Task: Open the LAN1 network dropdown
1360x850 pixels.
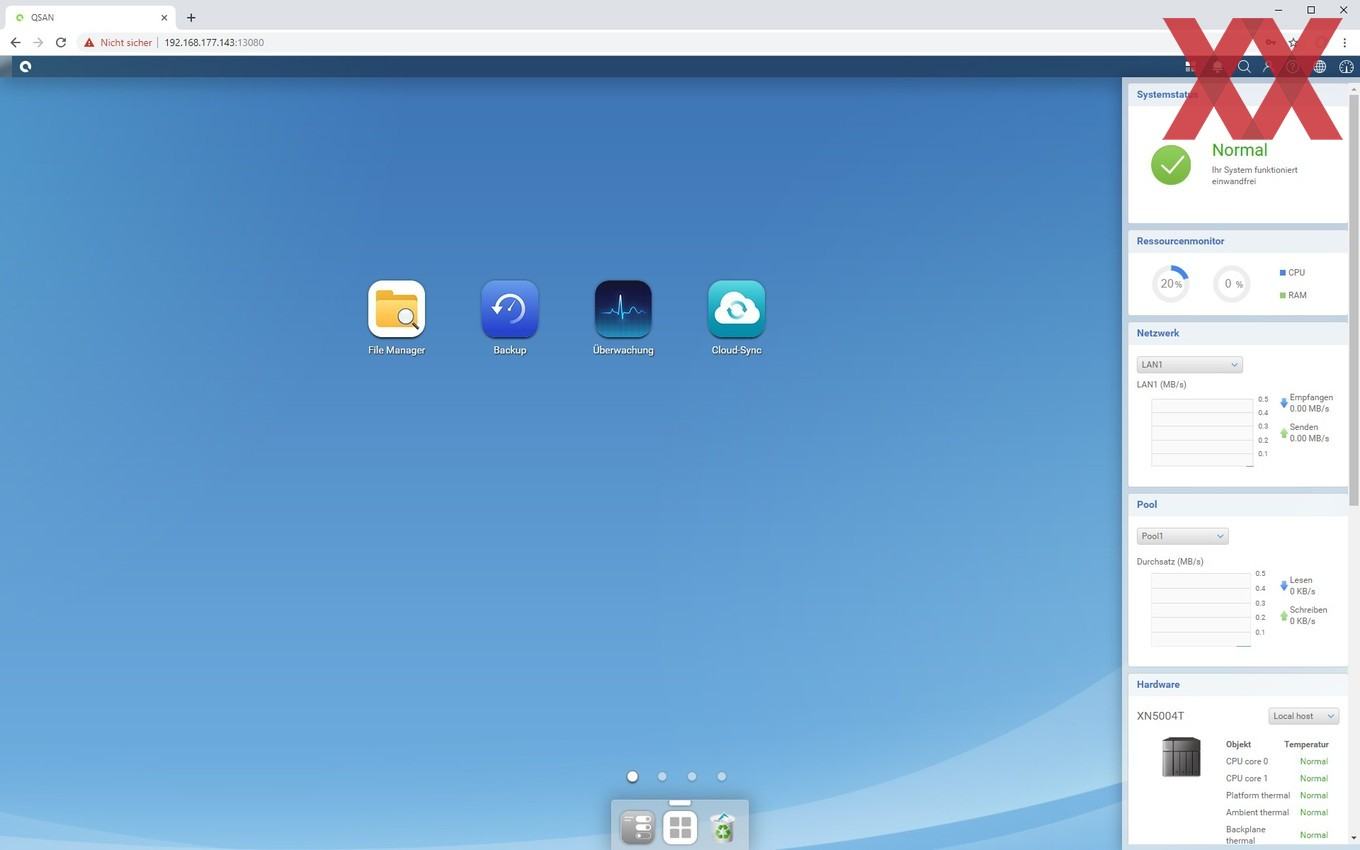Action: click(1189, 364)
